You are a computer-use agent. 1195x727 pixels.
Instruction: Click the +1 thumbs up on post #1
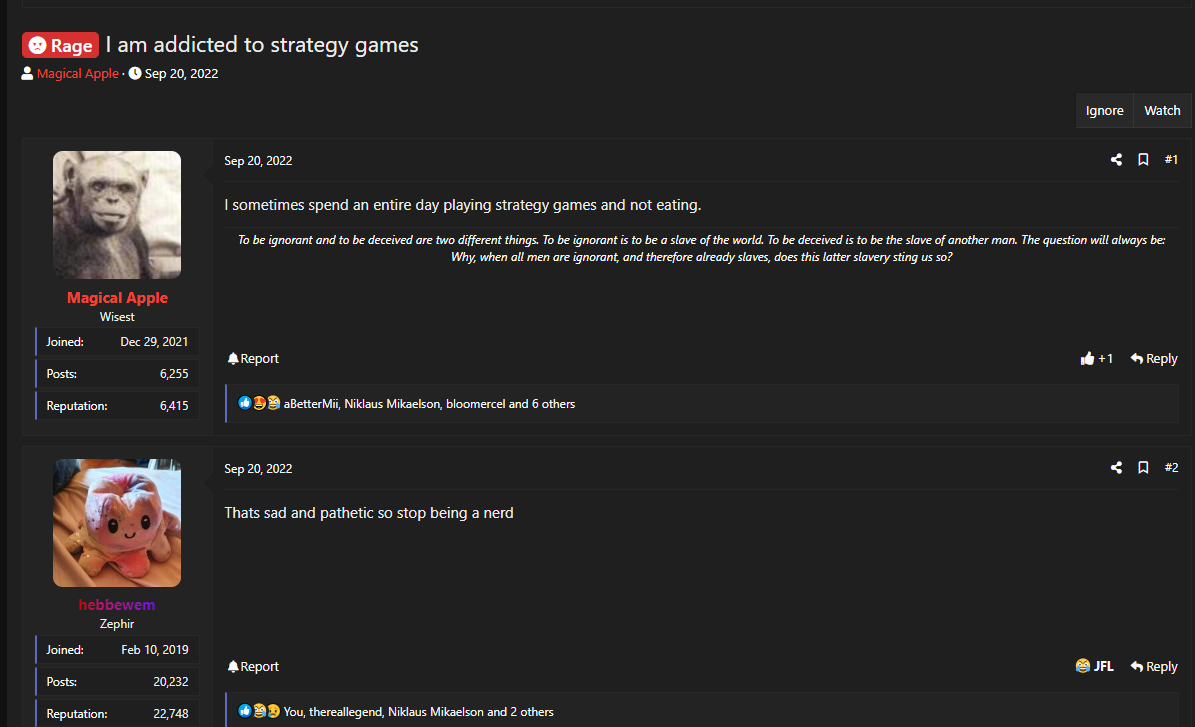[x=1097, y=358]
